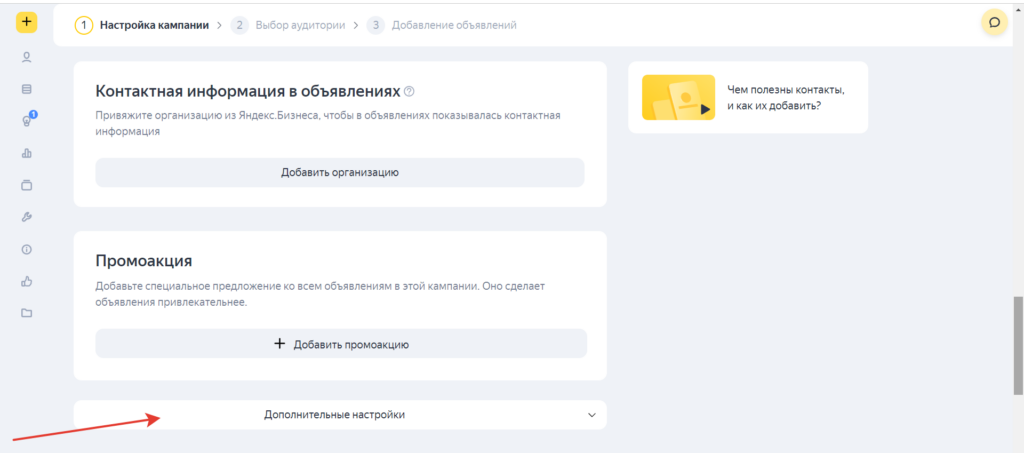
Task: Click help icon beside Контактная информация heading
Action: click(409, 92)
